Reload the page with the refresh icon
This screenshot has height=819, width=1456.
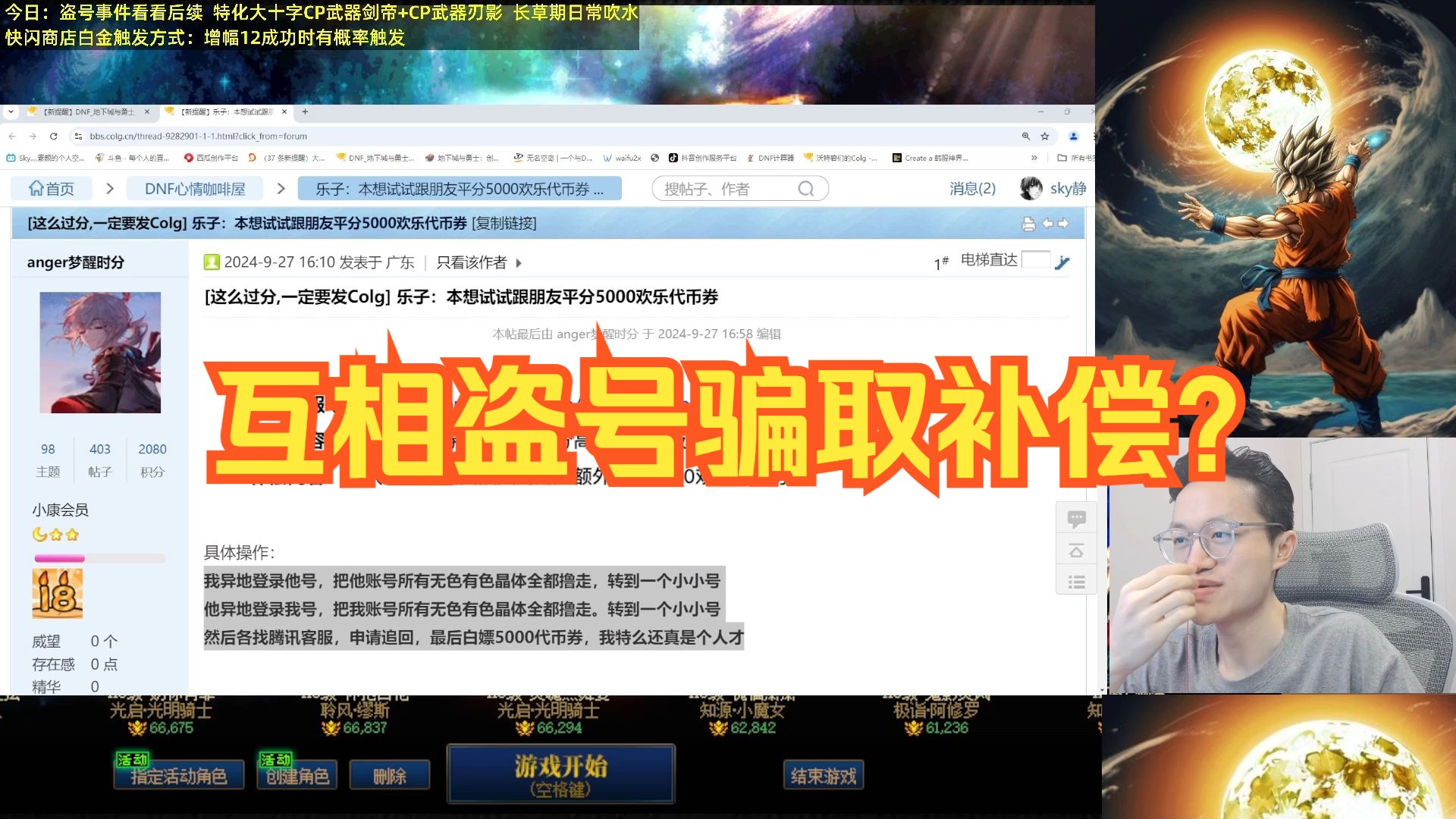tap(54, 136)
